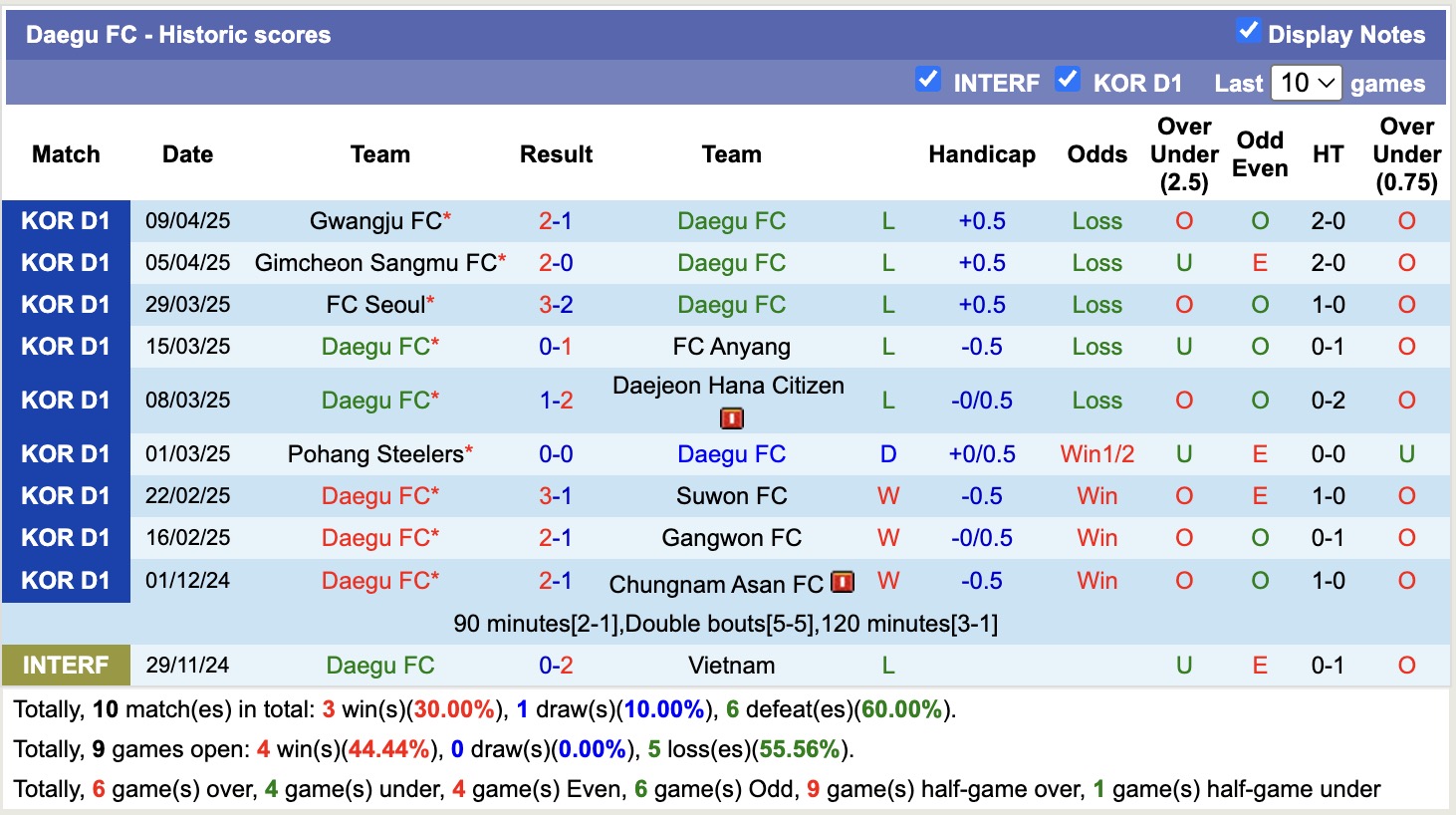Click the 2-1 result of the Gwangju match

555,221
